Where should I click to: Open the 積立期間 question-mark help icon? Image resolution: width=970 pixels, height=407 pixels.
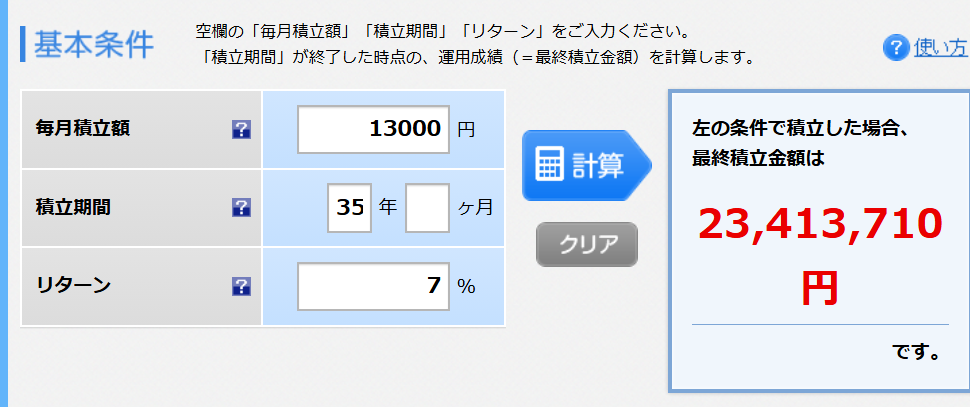pos(241,207)
